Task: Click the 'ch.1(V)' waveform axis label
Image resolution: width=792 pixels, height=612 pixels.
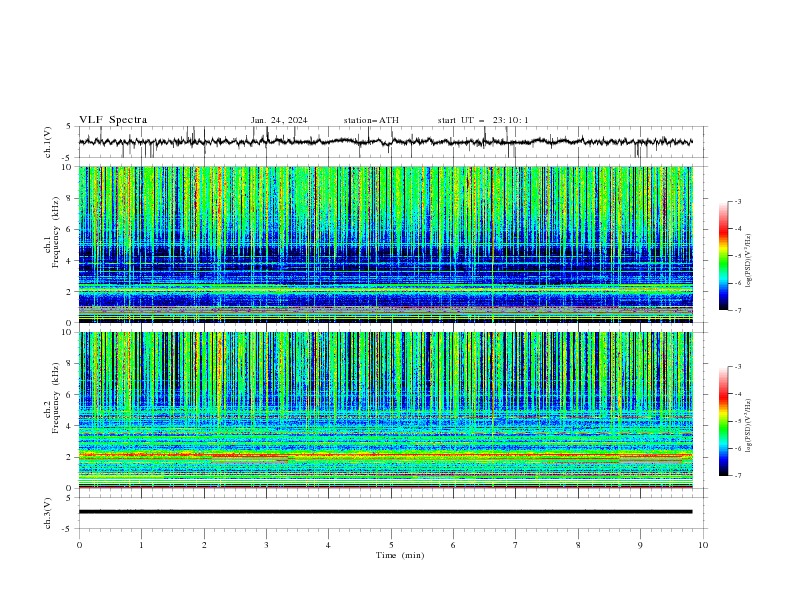Action: pos(48,142)
